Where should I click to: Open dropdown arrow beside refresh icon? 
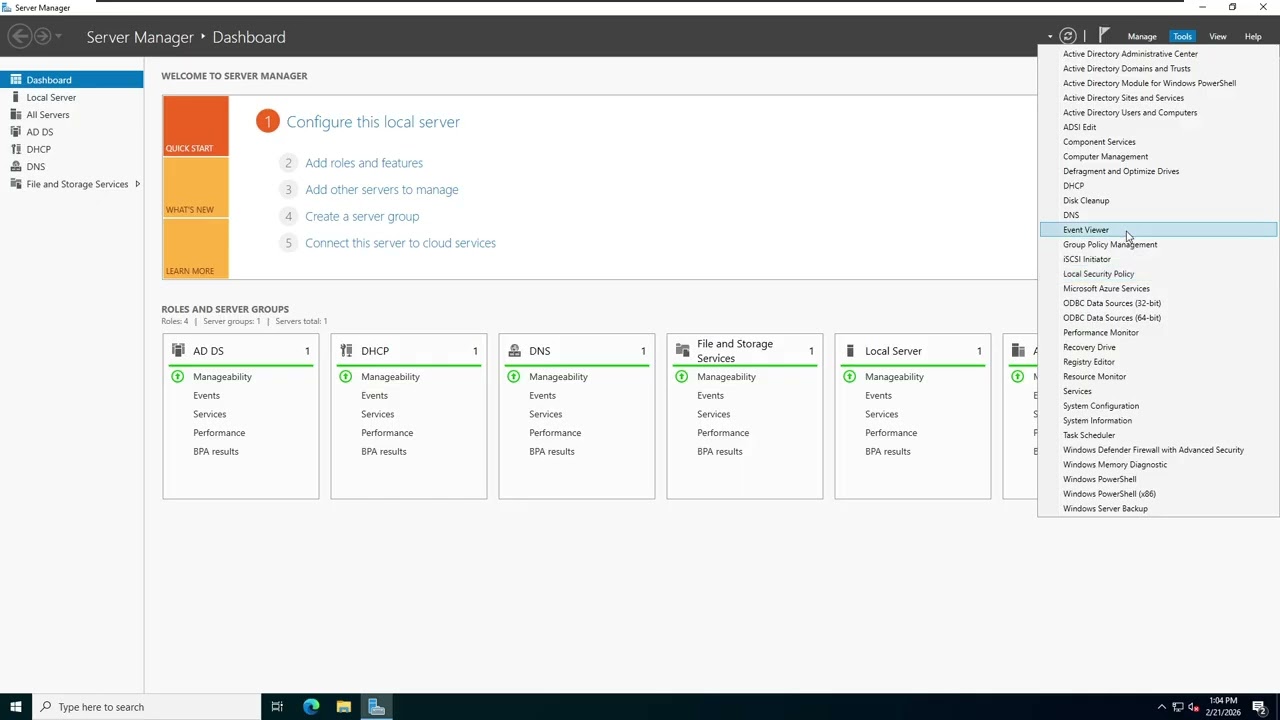click(1050, 37)
